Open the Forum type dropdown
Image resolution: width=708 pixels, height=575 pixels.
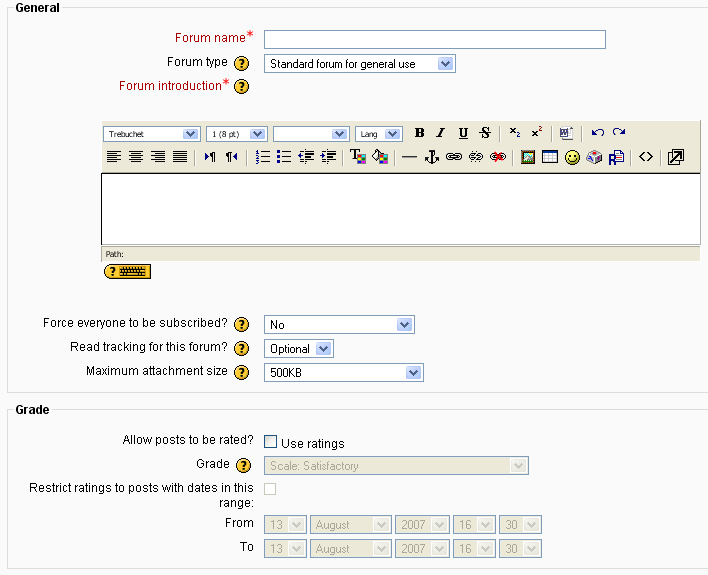tap(360, 64)
